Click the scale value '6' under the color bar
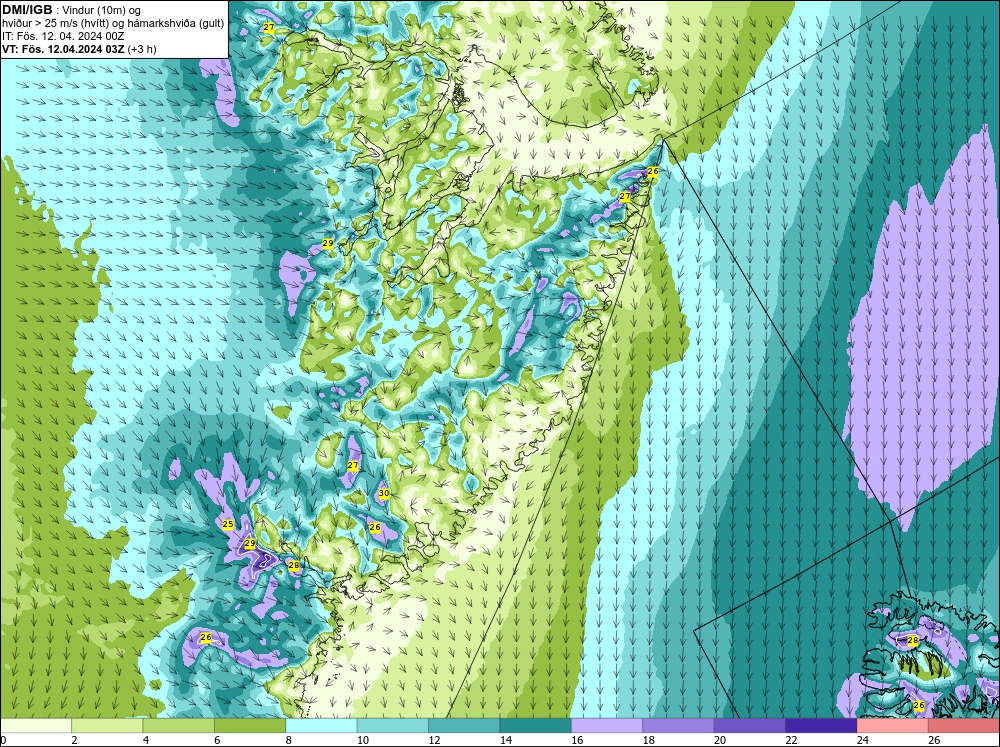This screenshot has height=747, width=1000. (x=217, y=740)
